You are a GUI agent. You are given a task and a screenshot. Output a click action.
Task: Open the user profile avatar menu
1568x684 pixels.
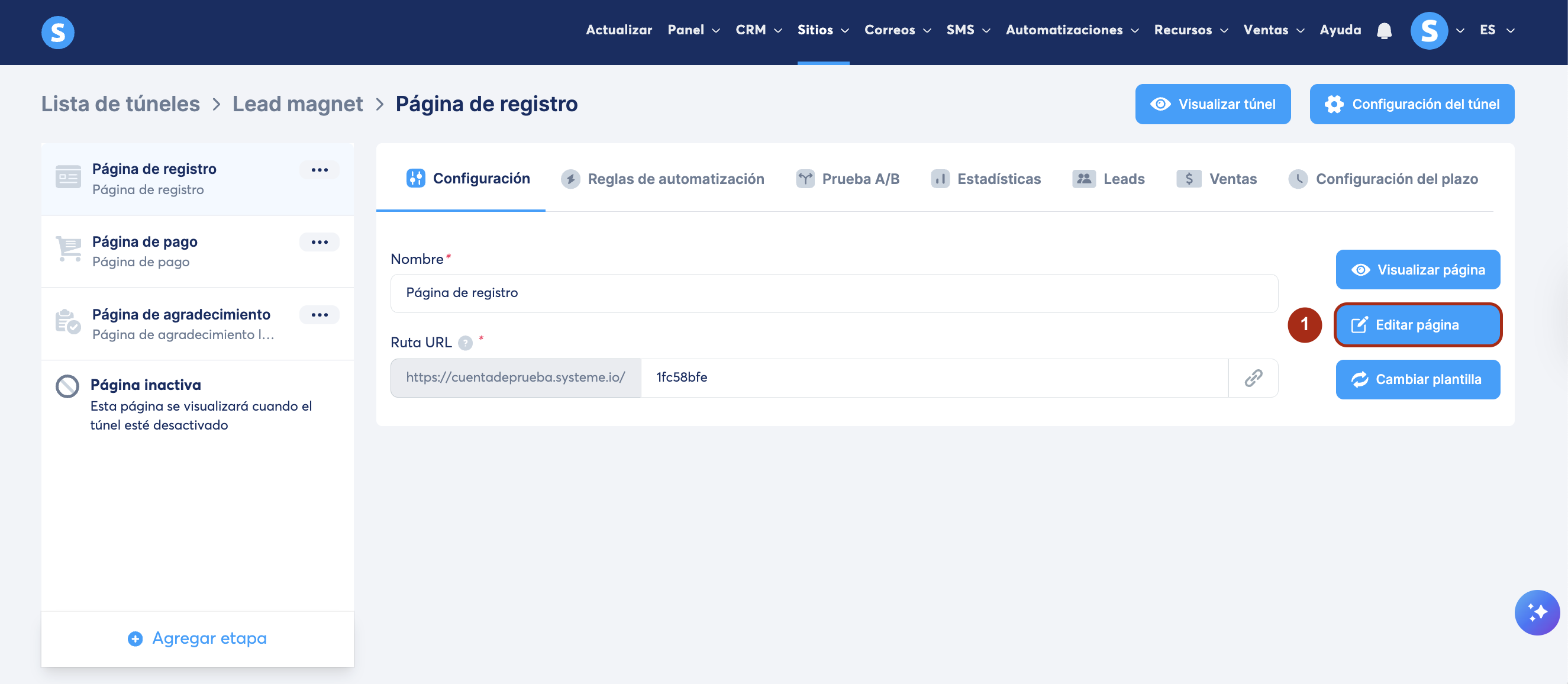coord(1428,30)
